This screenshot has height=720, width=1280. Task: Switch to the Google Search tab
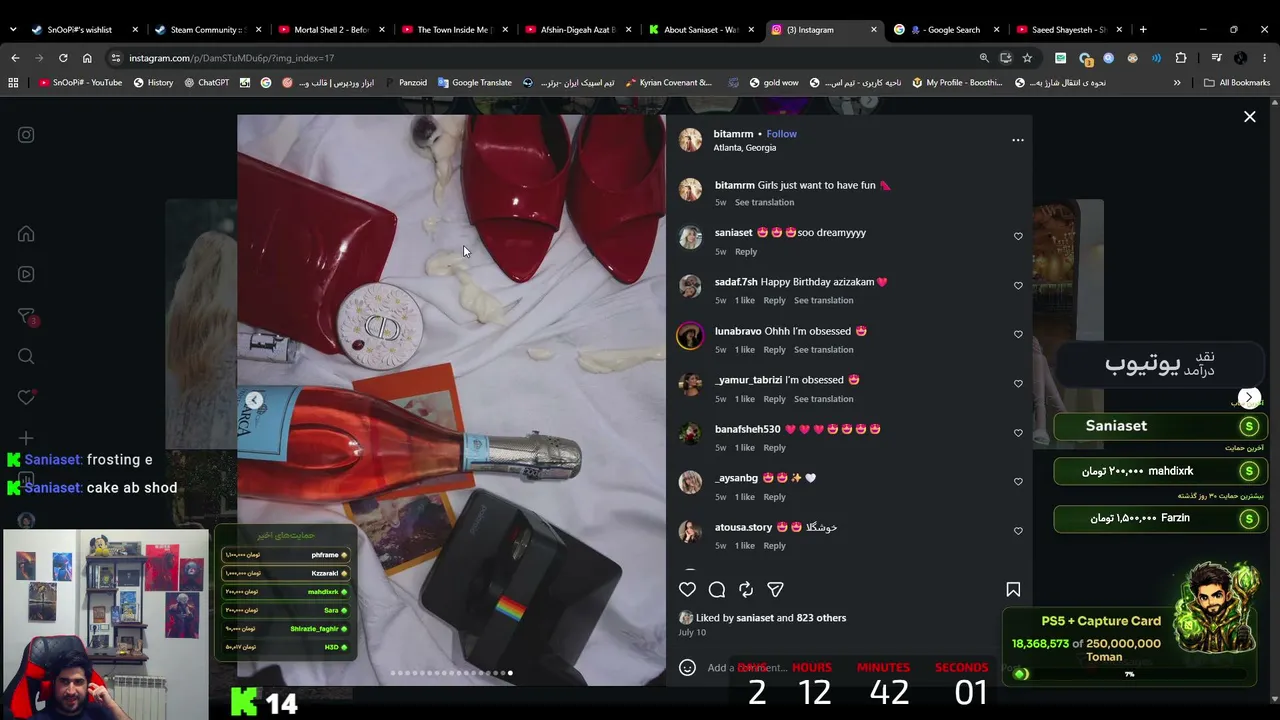point(948,30)
